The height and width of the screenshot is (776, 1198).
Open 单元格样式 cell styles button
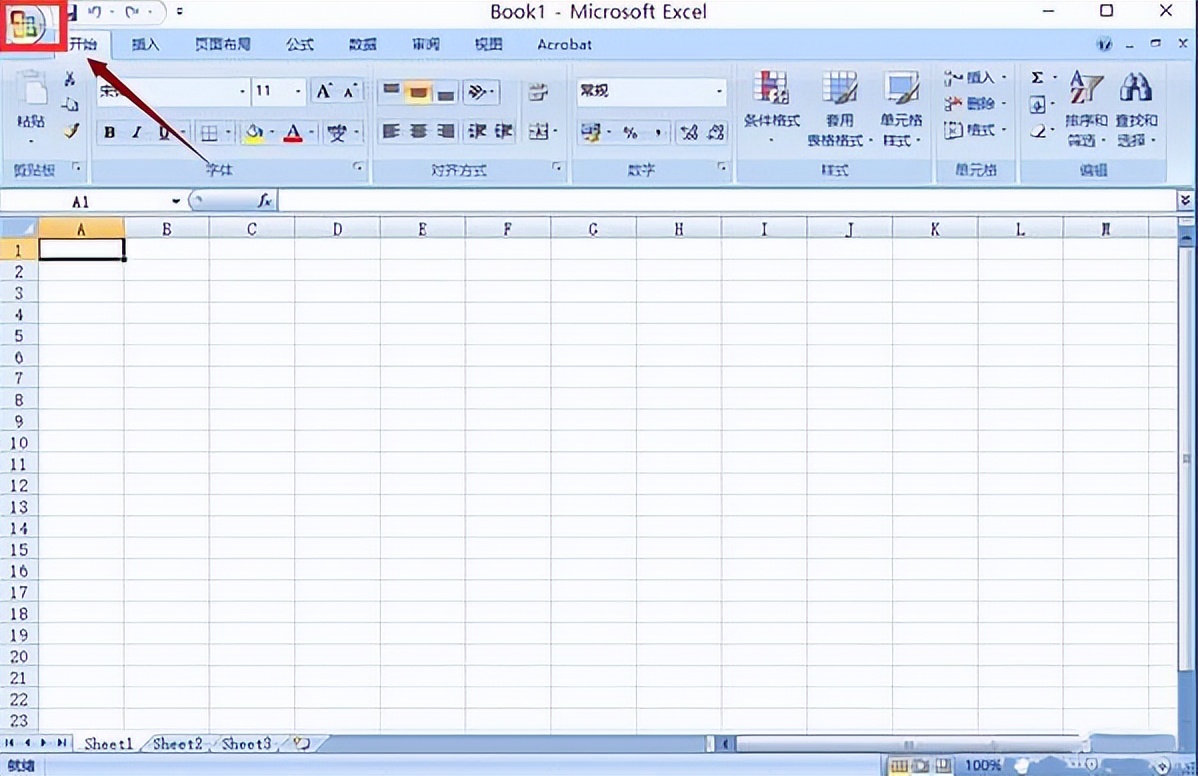coord(902,108)
